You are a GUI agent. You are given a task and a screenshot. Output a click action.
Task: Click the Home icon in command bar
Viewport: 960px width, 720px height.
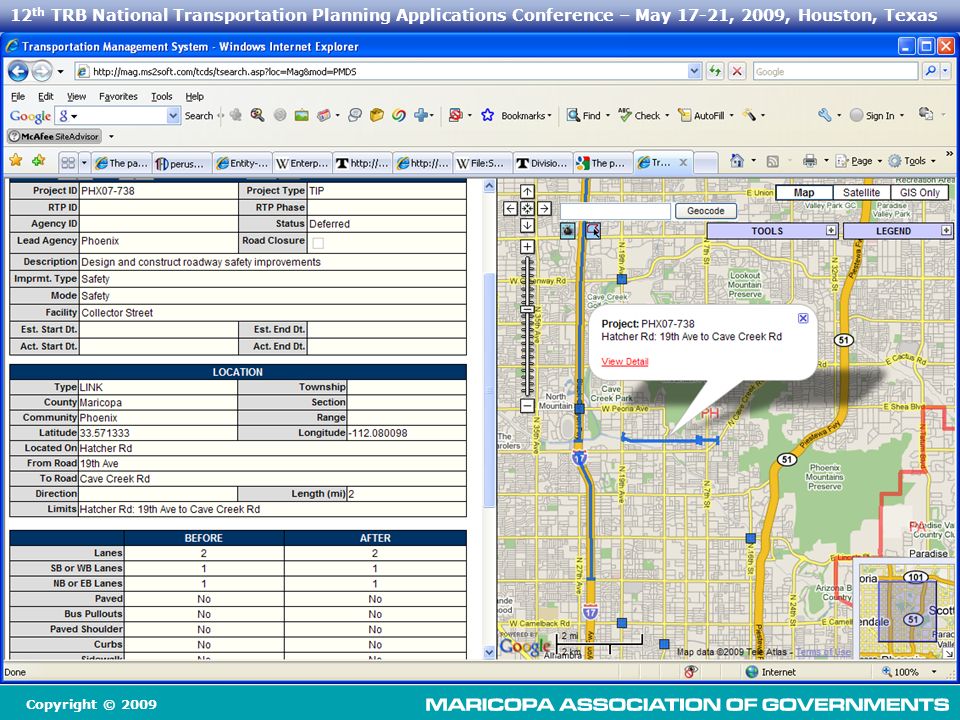737,160
